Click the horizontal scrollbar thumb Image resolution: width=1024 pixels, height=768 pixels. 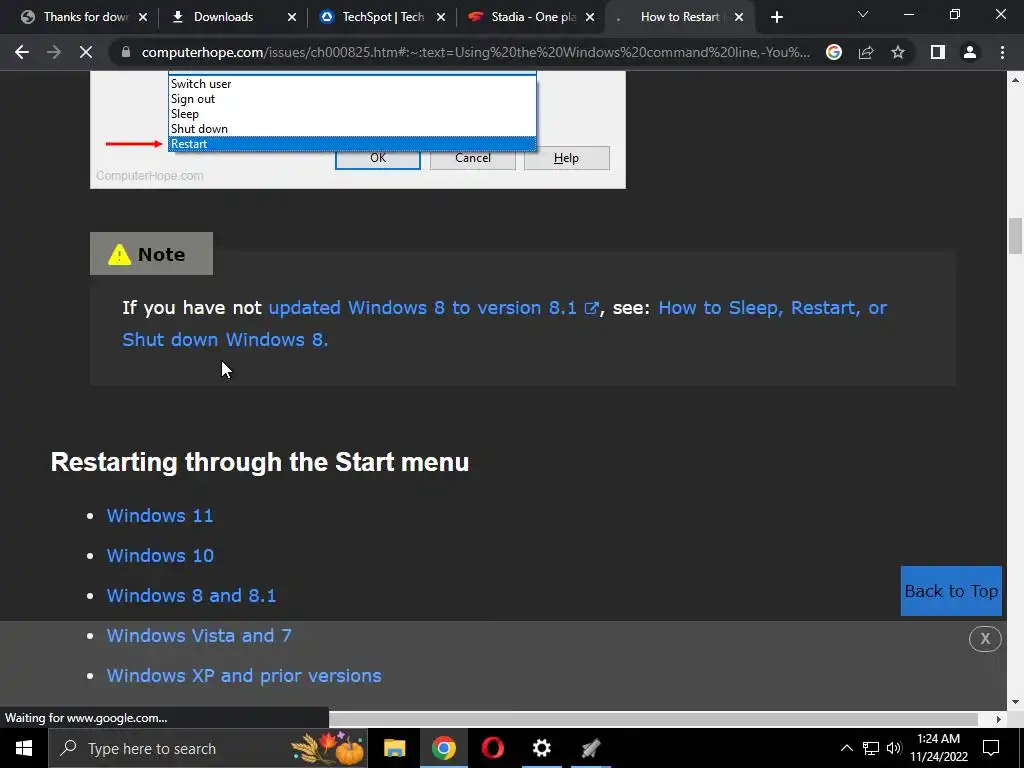click(653, 719)
